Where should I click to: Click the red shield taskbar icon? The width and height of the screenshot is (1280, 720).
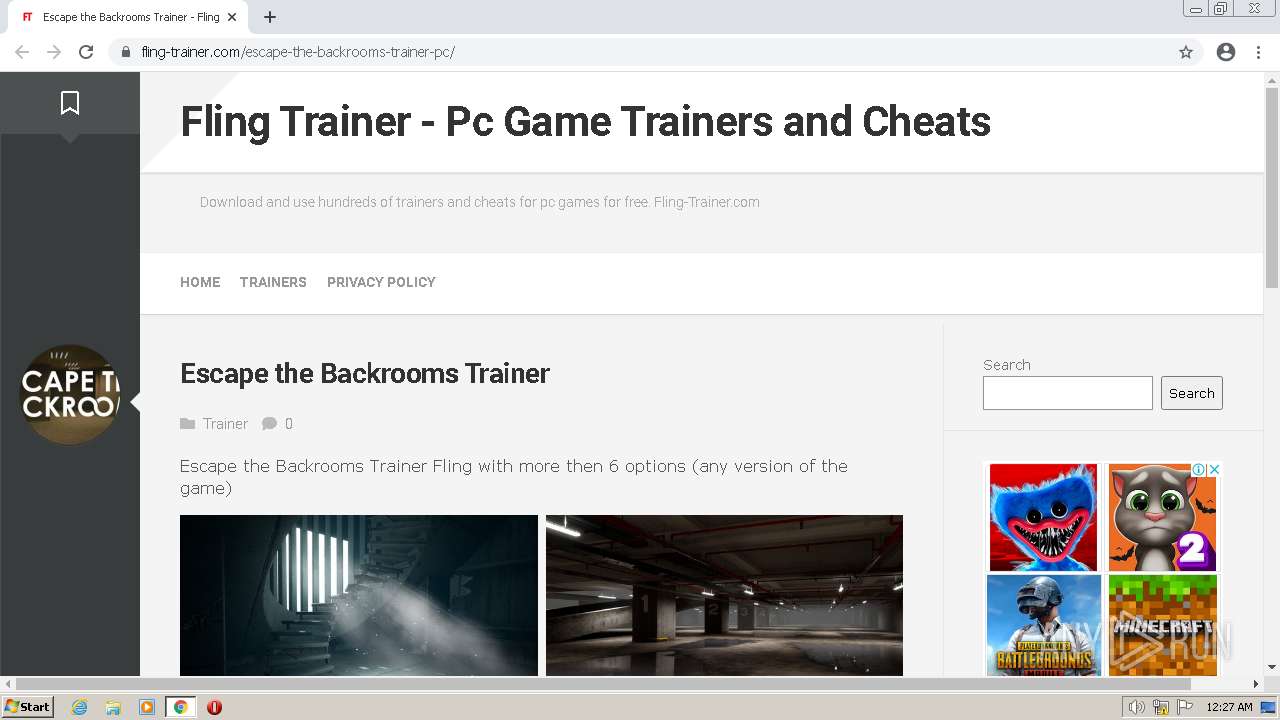(x=214, y=707)
